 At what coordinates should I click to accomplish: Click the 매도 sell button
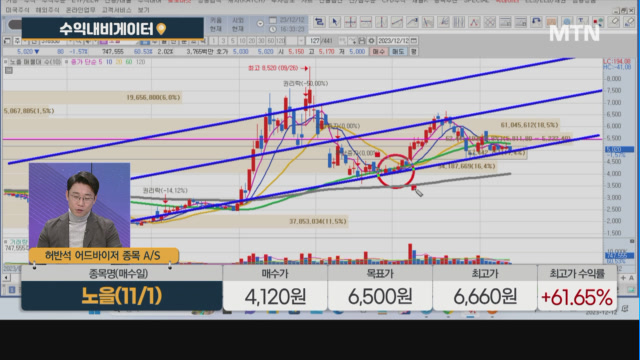click(398, 51)
